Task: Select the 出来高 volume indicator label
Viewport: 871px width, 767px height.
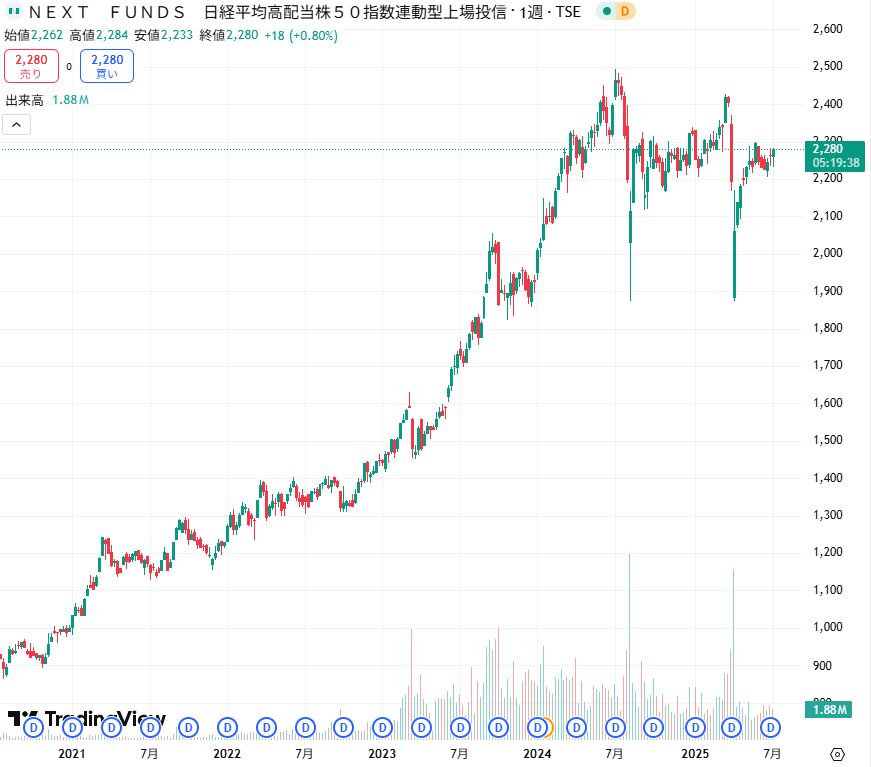Action: (x=24, y=100)
